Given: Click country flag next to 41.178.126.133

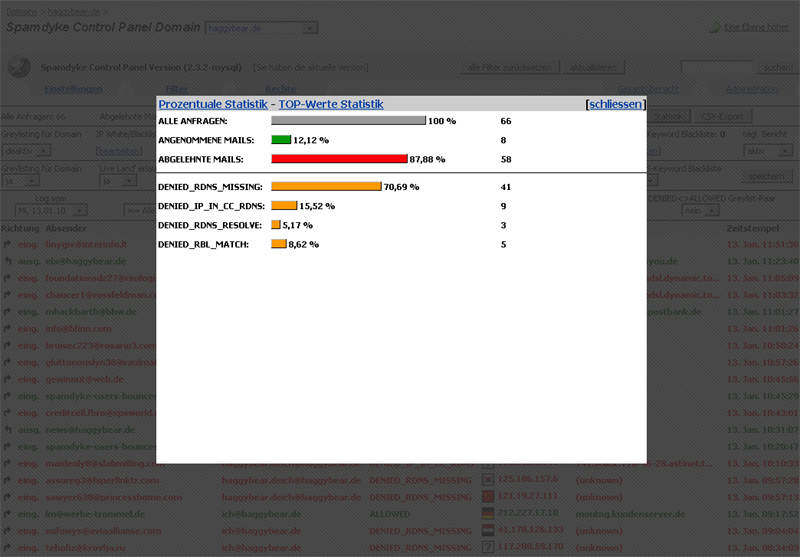Looking at the screenshot, I should [x=488, y=530].
